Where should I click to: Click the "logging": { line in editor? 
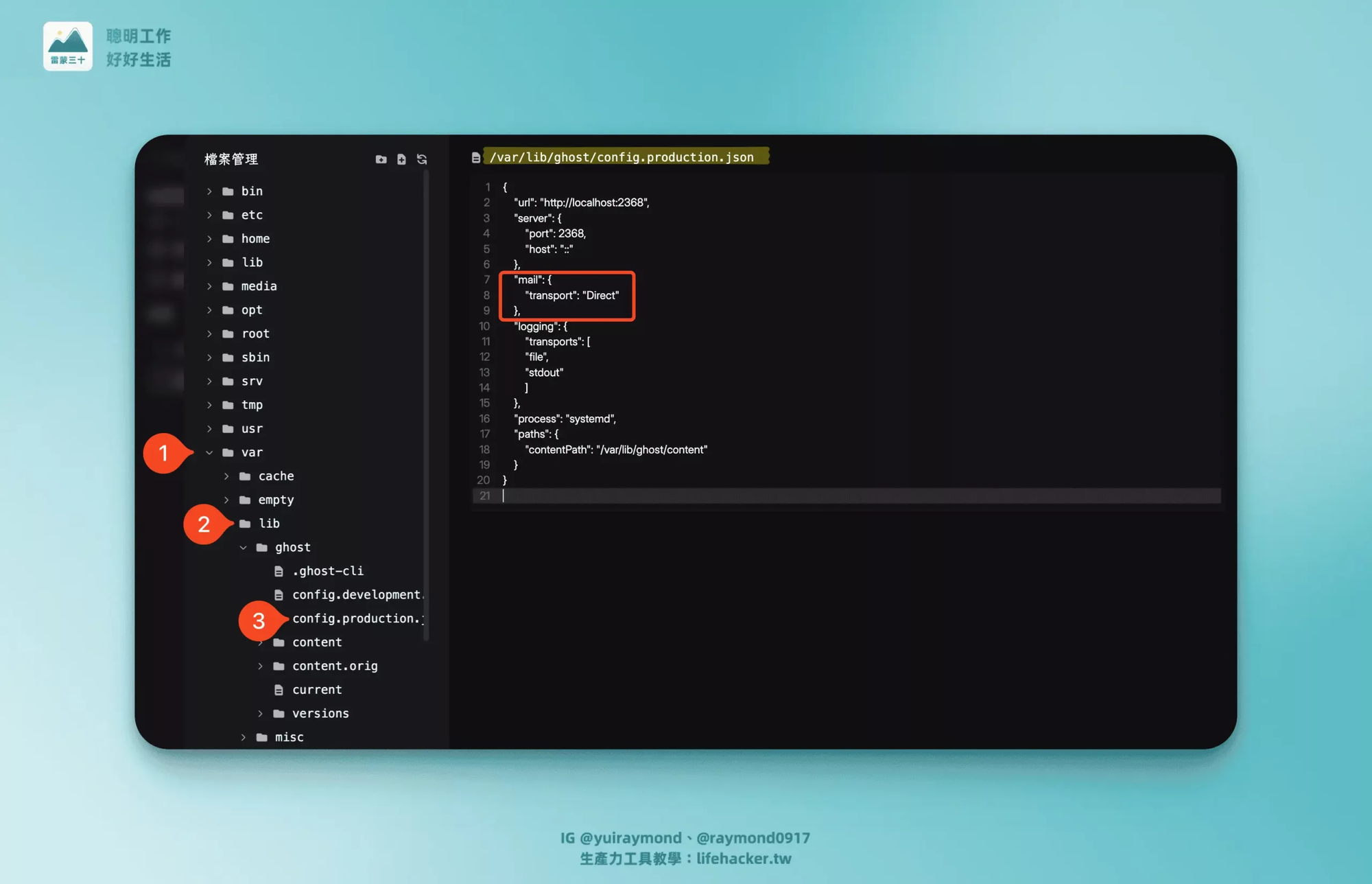coord(541,326)
